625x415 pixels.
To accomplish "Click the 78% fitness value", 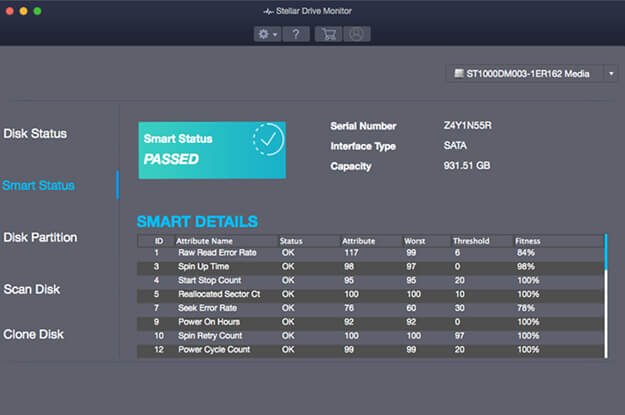I will [x=526, y=308].
